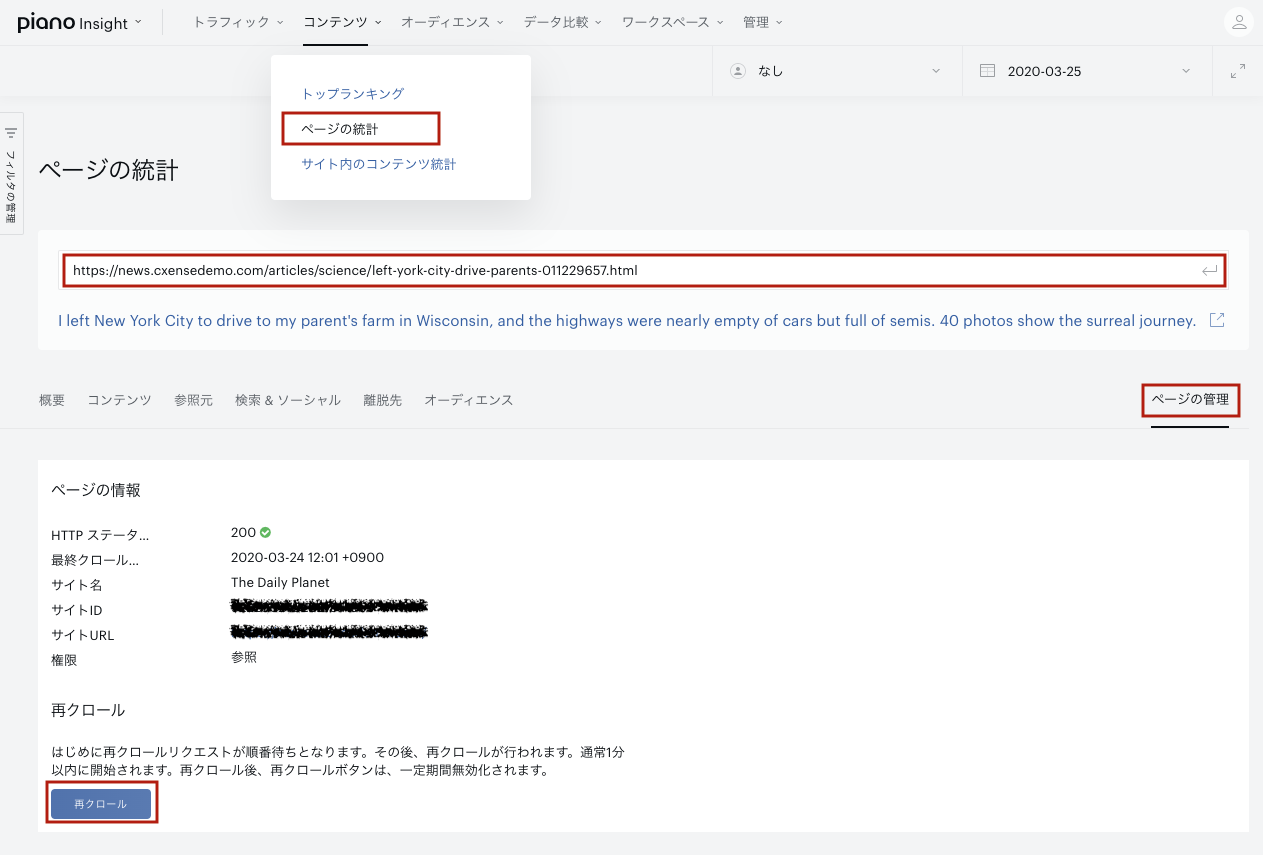This screenshot has width=1263, height=855.
Task: Open the フィルタの管理 side panel
Action: (12, 173)
